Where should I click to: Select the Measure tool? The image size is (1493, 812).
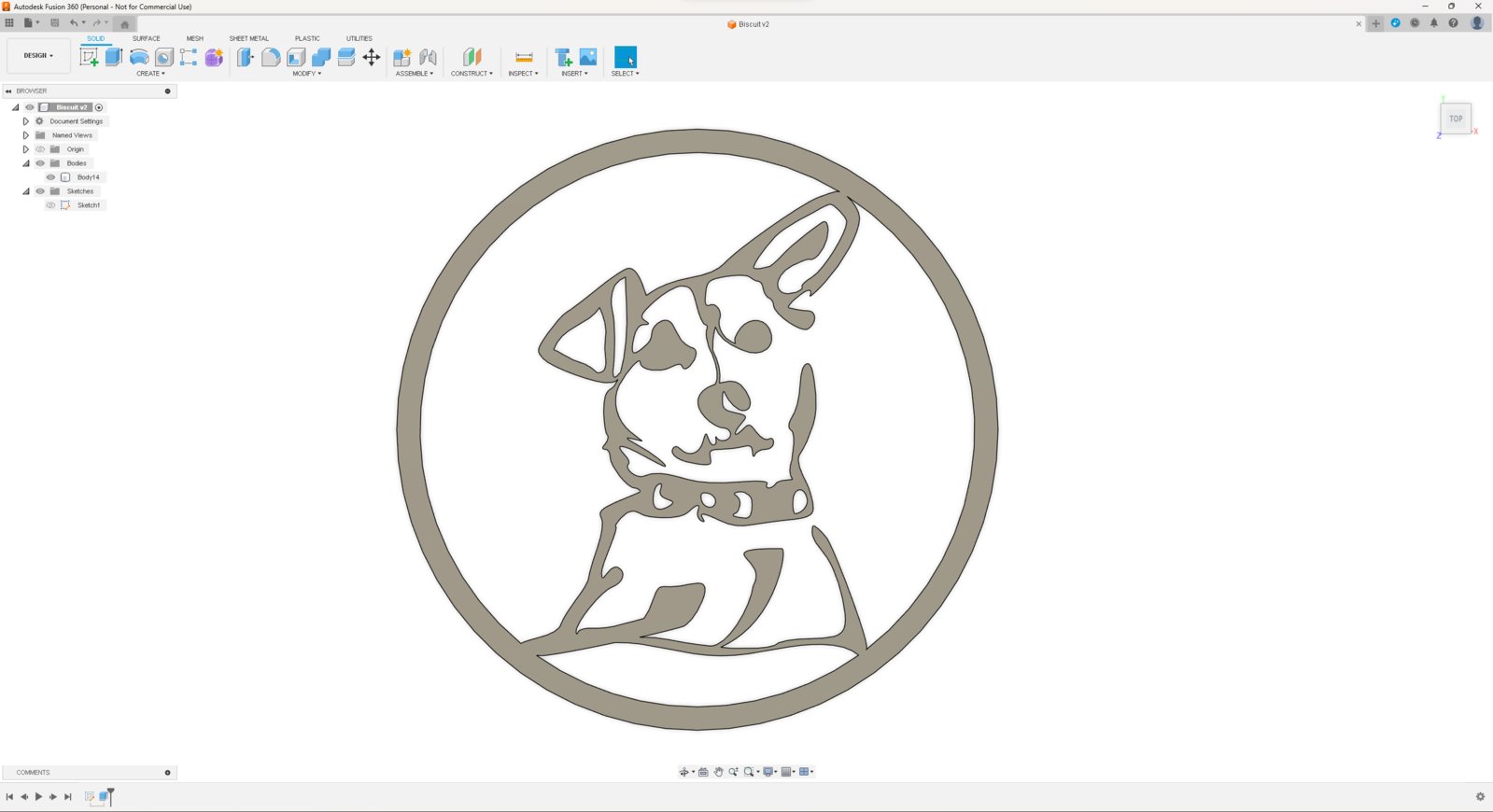click(524, 57)
